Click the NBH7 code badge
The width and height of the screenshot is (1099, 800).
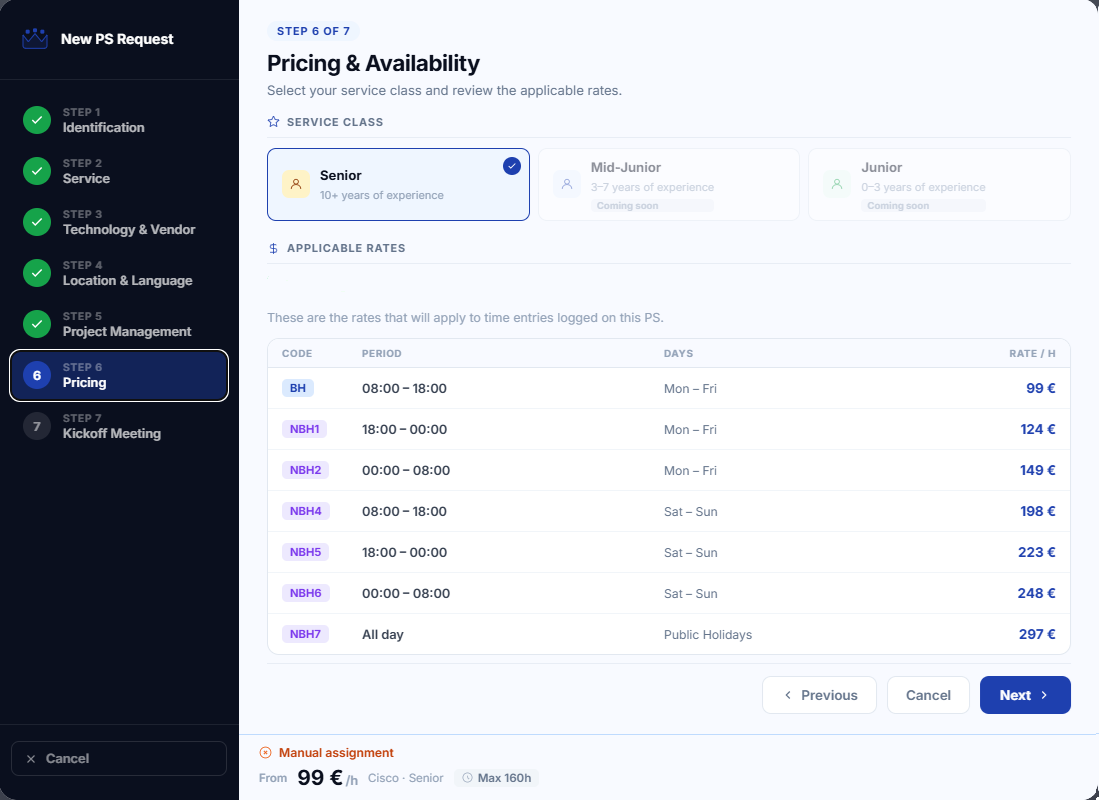coord(306,634)
